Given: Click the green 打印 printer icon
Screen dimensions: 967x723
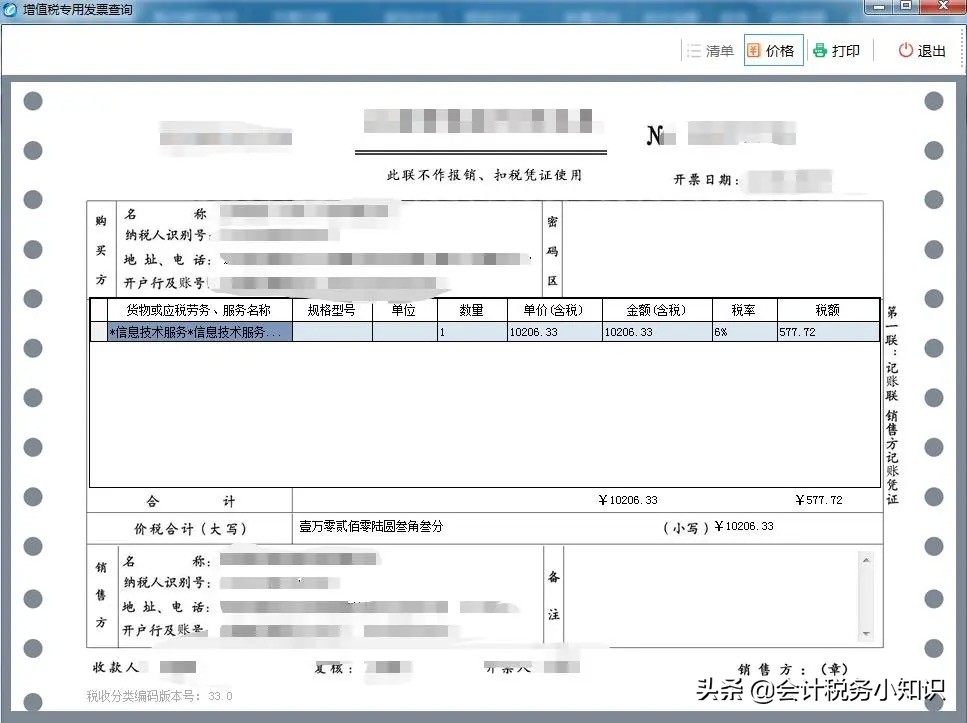Looking at the screenshot, I should pos(822,50).
